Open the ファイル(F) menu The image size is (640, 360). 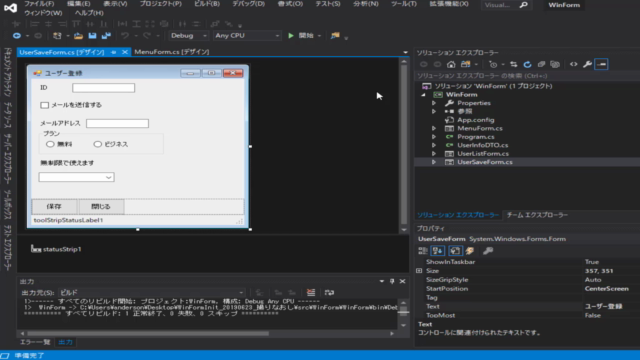[39, 4]
